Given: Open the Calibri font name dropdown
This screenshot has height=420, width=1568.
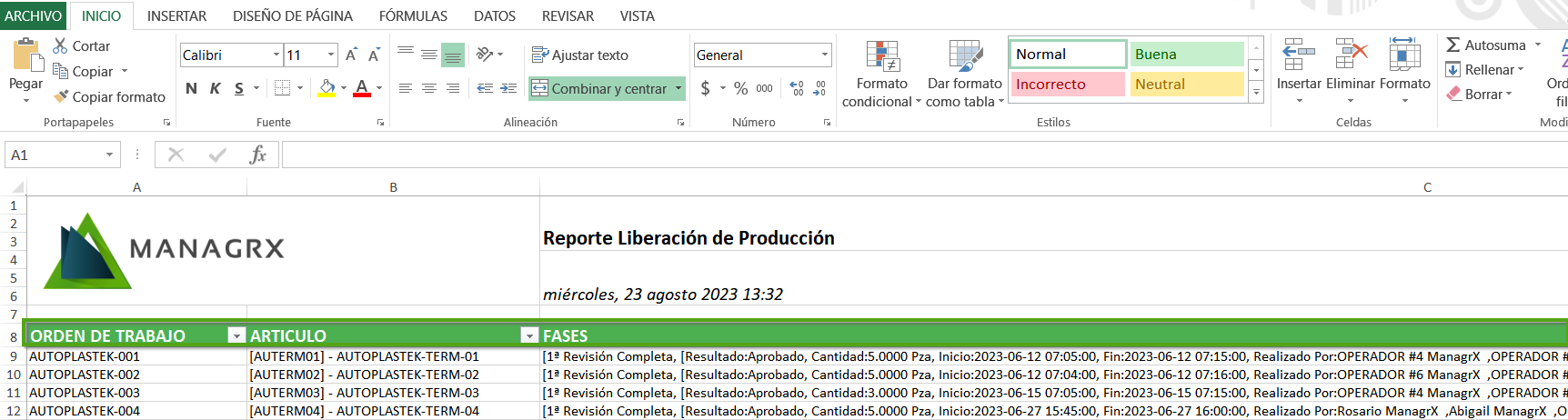Looking at the screenshot, I should (276, 55).
